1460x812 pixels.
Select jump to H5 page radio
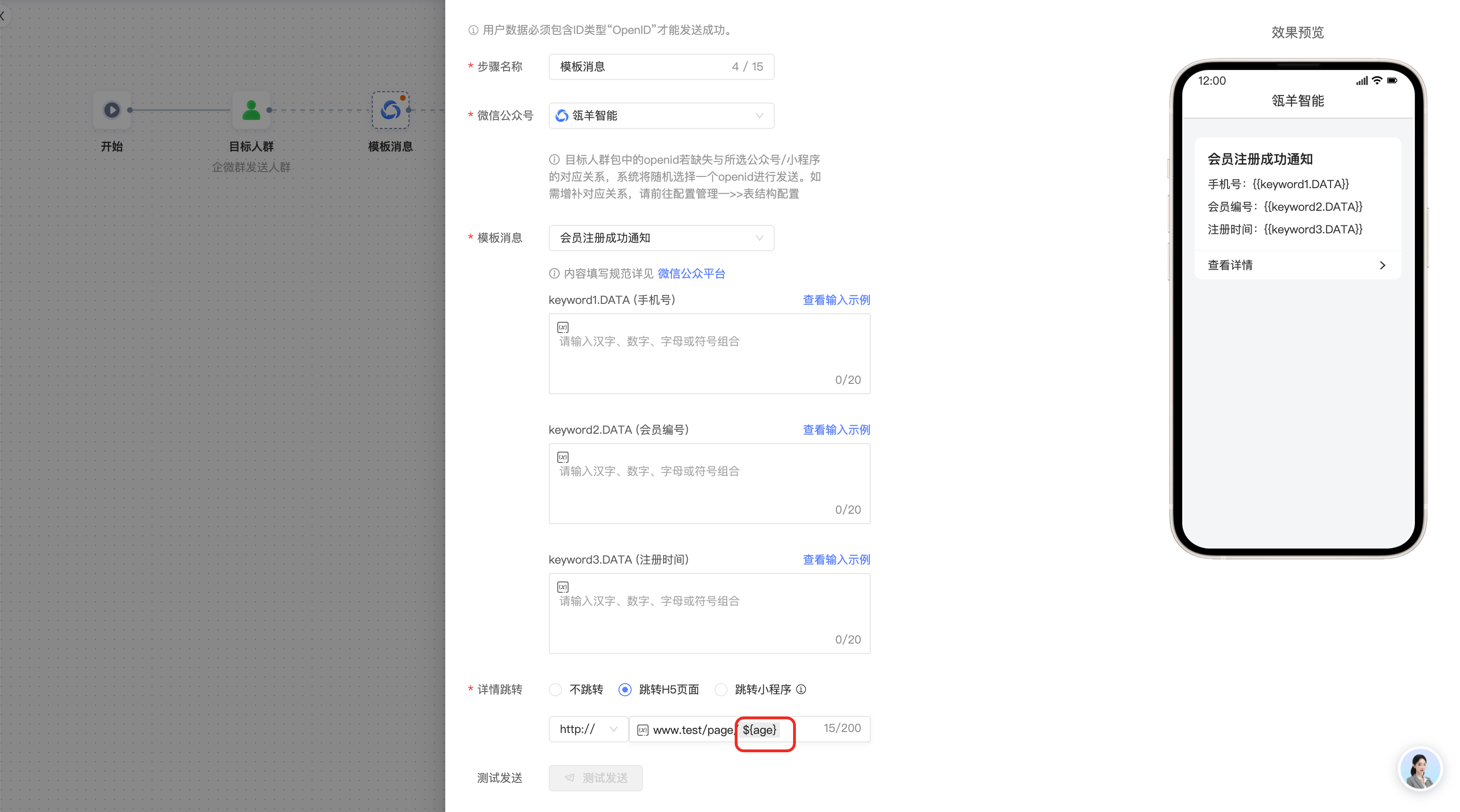[625, 690]
